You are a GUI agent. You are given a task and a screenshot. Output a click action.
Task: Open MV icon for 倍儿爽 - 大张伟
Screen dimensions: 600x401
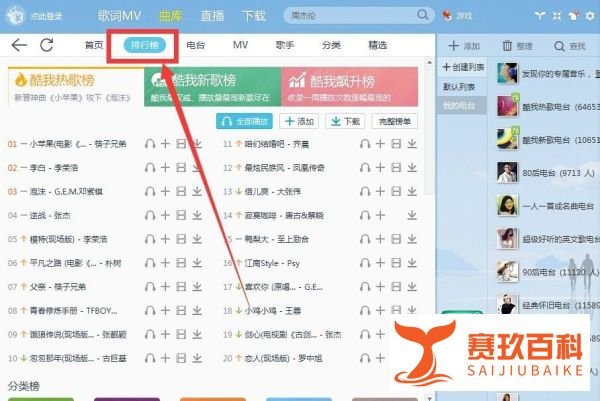[396, 191]
